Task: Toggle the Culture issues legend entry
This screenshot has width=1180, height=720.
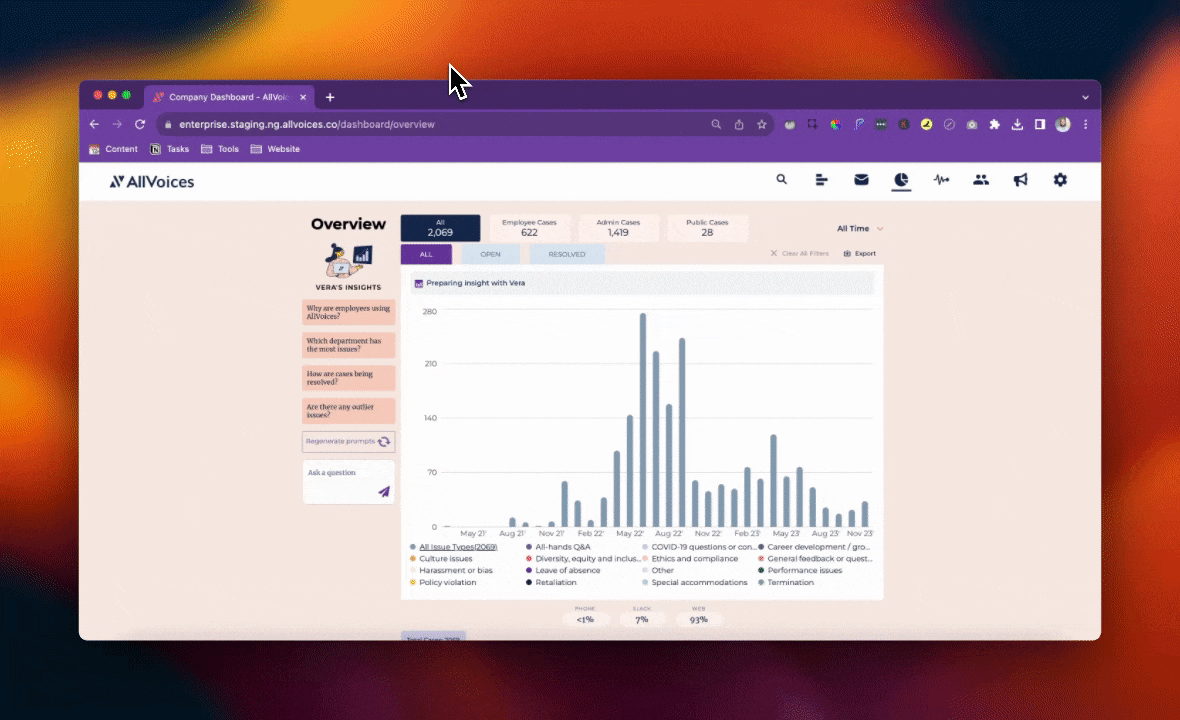Action: click(441, 559)
